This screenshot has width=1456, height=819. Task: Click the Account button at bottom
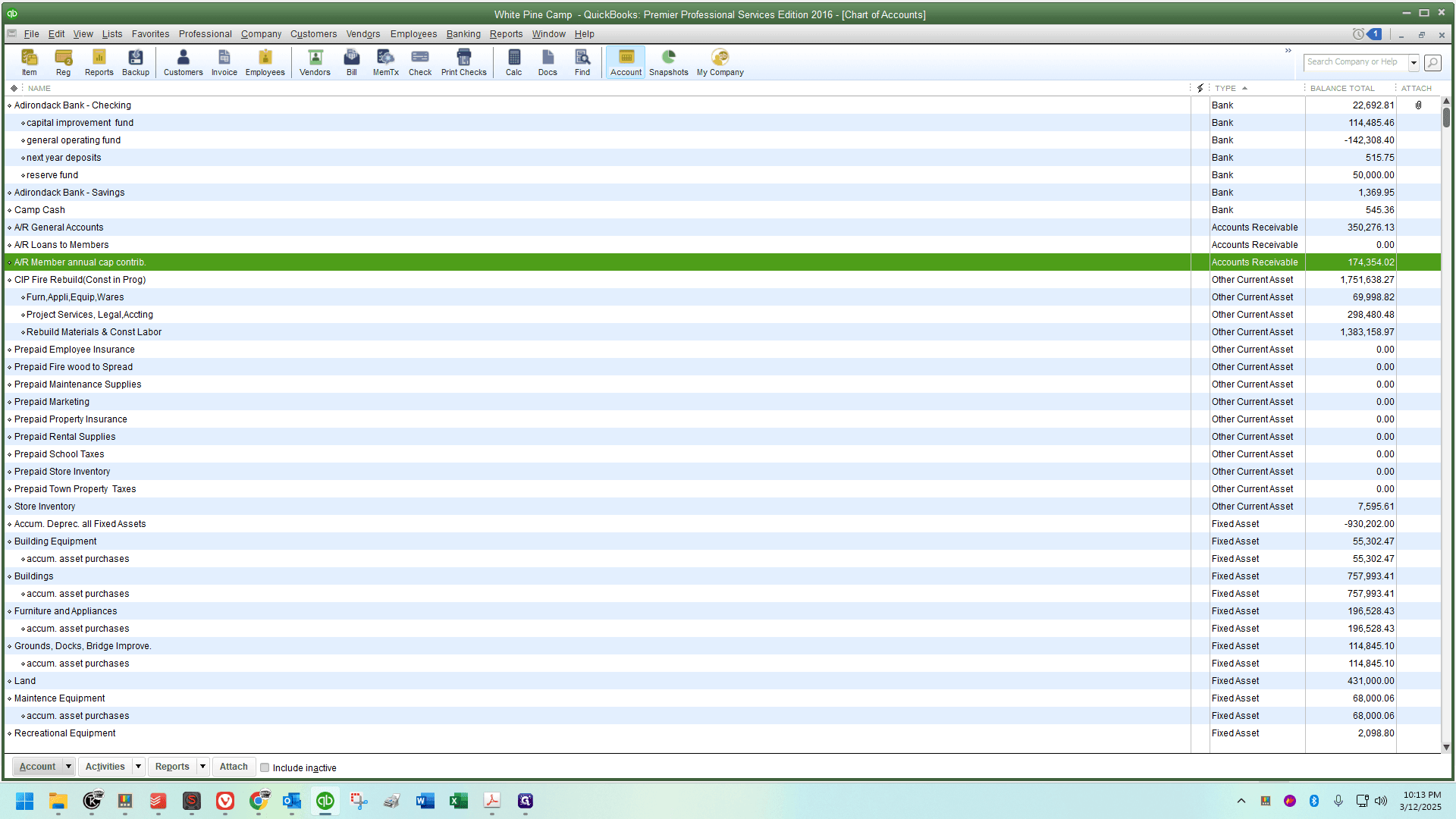[x=37, y=767]
